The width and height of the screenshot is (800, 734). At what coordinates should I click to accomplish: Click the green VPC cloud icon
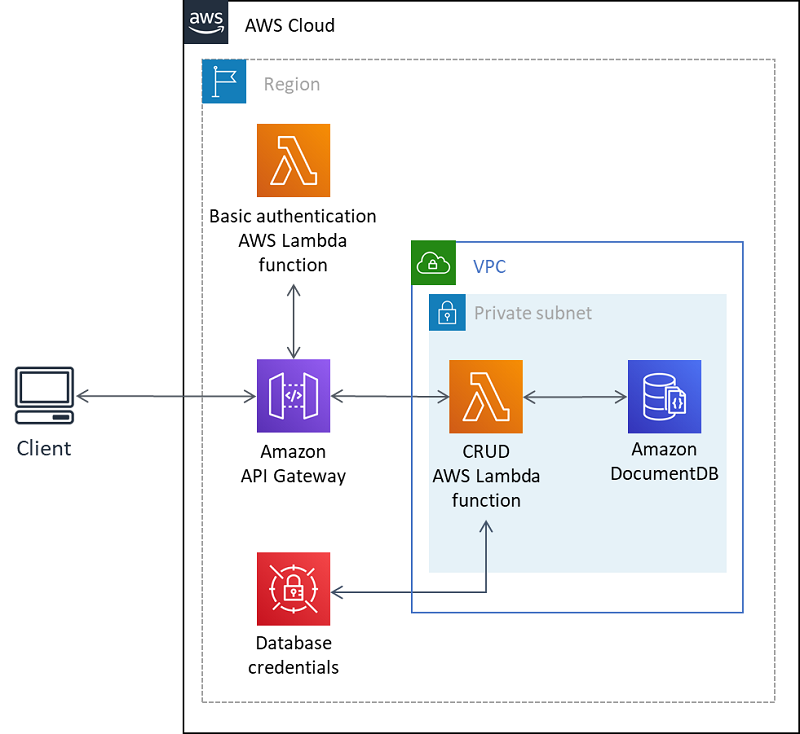pyautogui.click(x=434, y=263)
